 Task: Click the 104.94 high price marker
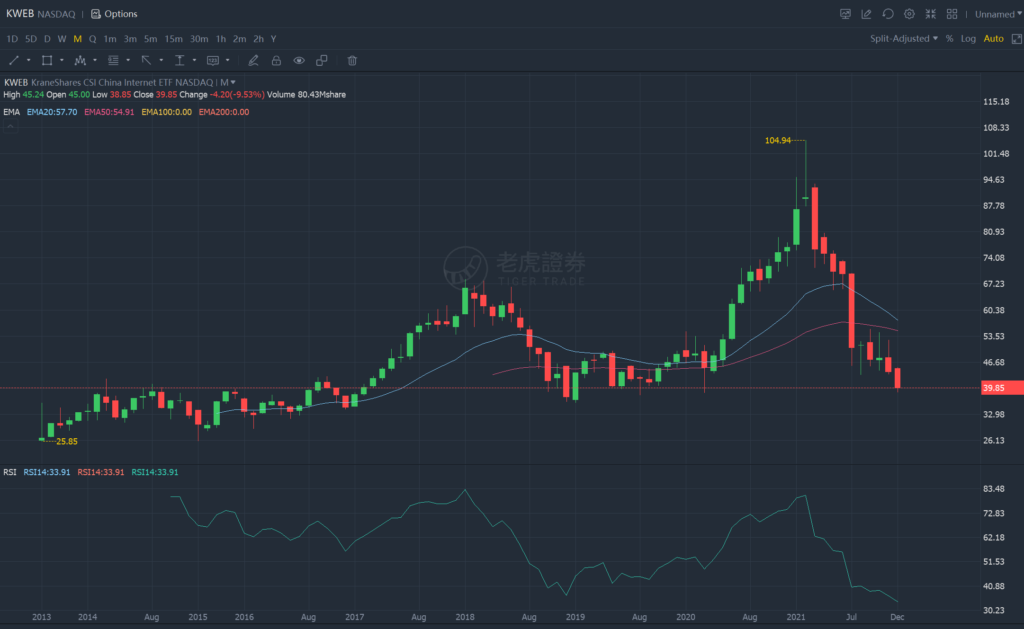pyautogui.click(x=777, y=140)
